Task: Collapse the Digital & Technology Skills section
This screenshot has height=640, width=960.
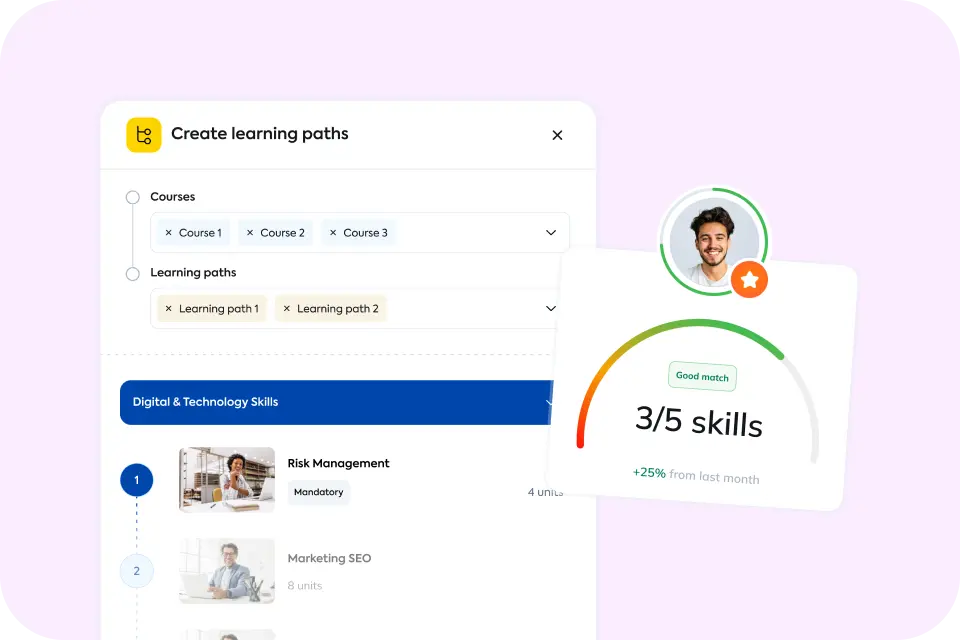Action: point(547,402)
